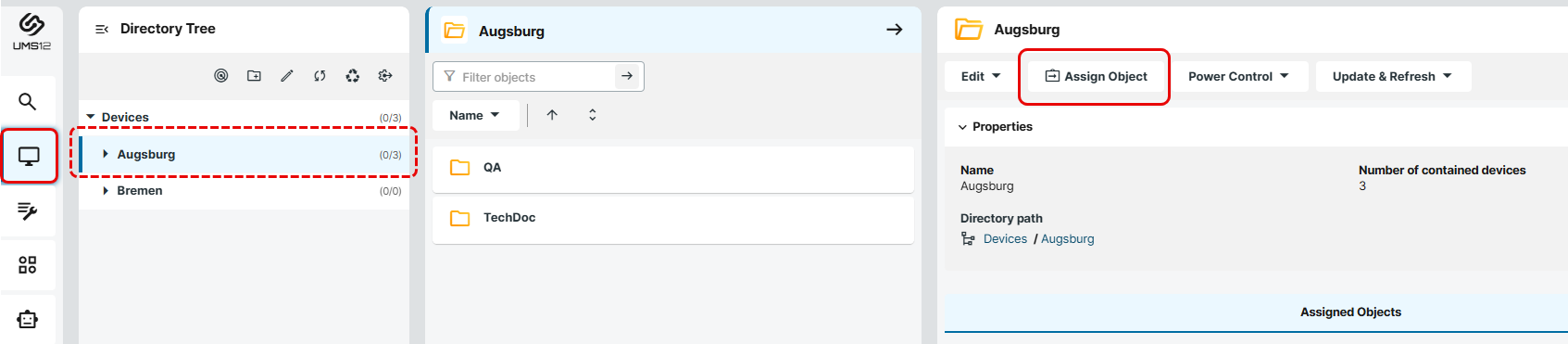
Task: Collapse the Directory Tree panel
Action: click(102, 30)
